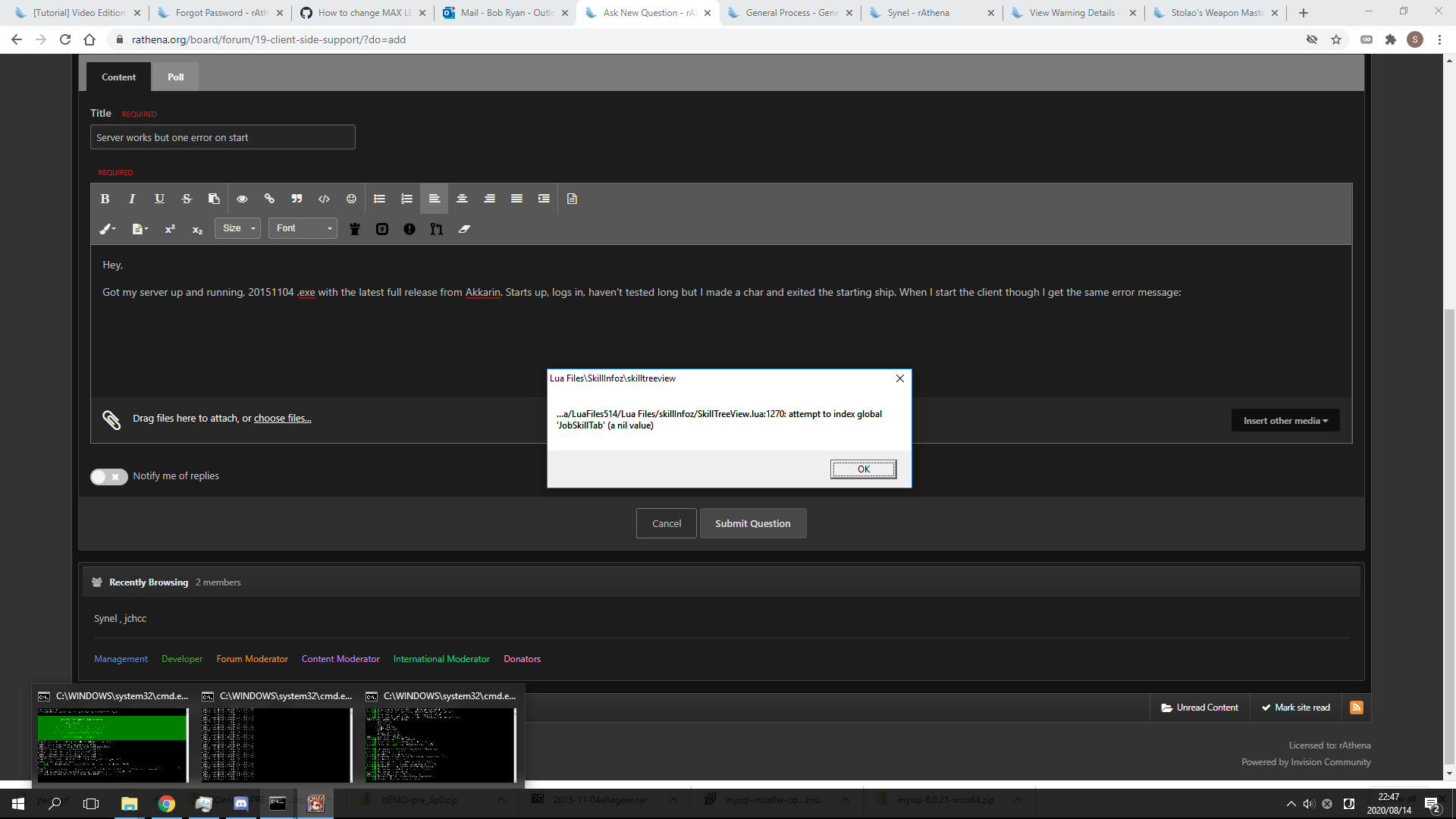Screen dimensions: 1456x819
Task: Switch to the Content tab
Action: [x=119, y=77]
